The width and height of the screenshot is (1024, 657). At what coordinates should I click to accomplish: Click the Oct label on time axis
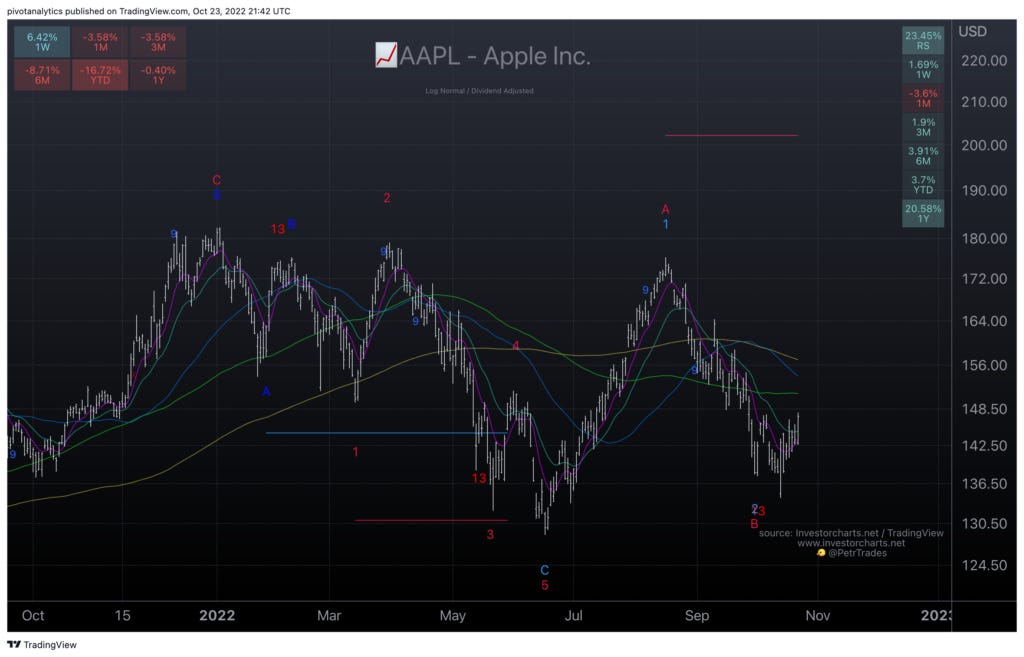click(x=33, y=615)
